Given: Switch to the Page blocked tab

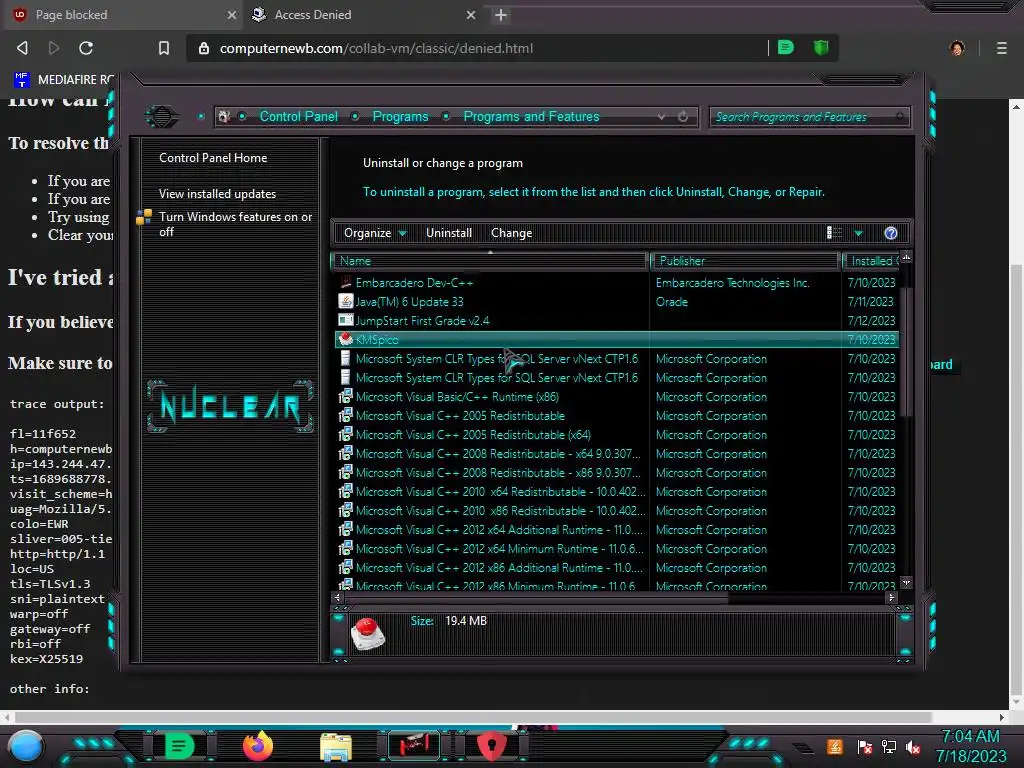Looking at the screenshot, I should (123, 15).
